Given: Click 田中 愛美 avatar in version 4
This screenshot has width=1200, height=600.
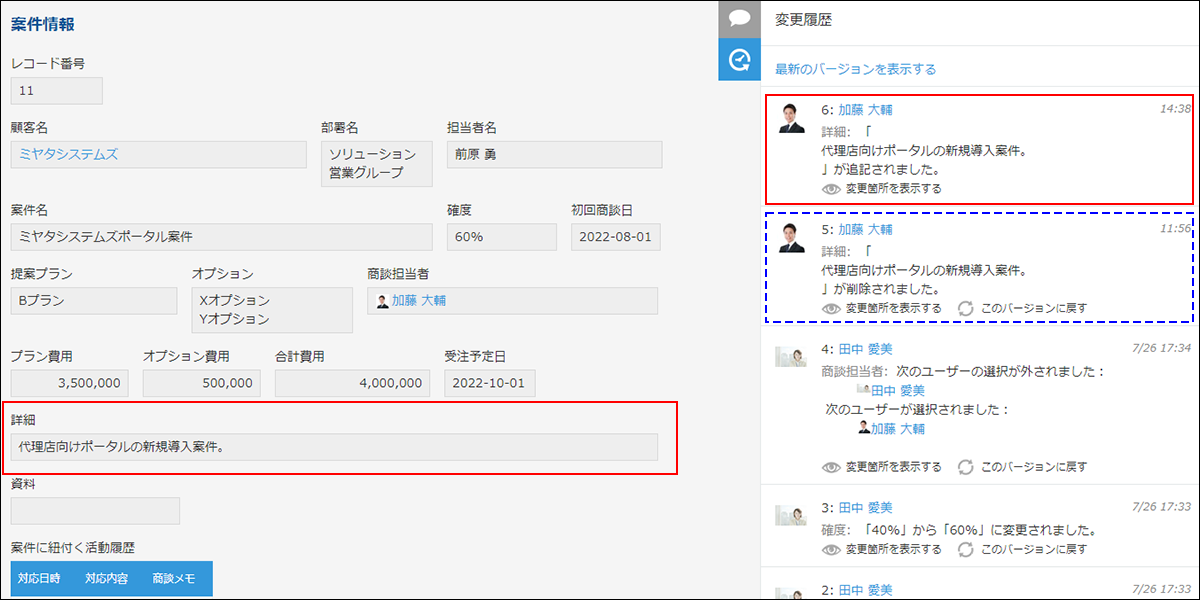Looking at the screenshot, I should (792, 358).
